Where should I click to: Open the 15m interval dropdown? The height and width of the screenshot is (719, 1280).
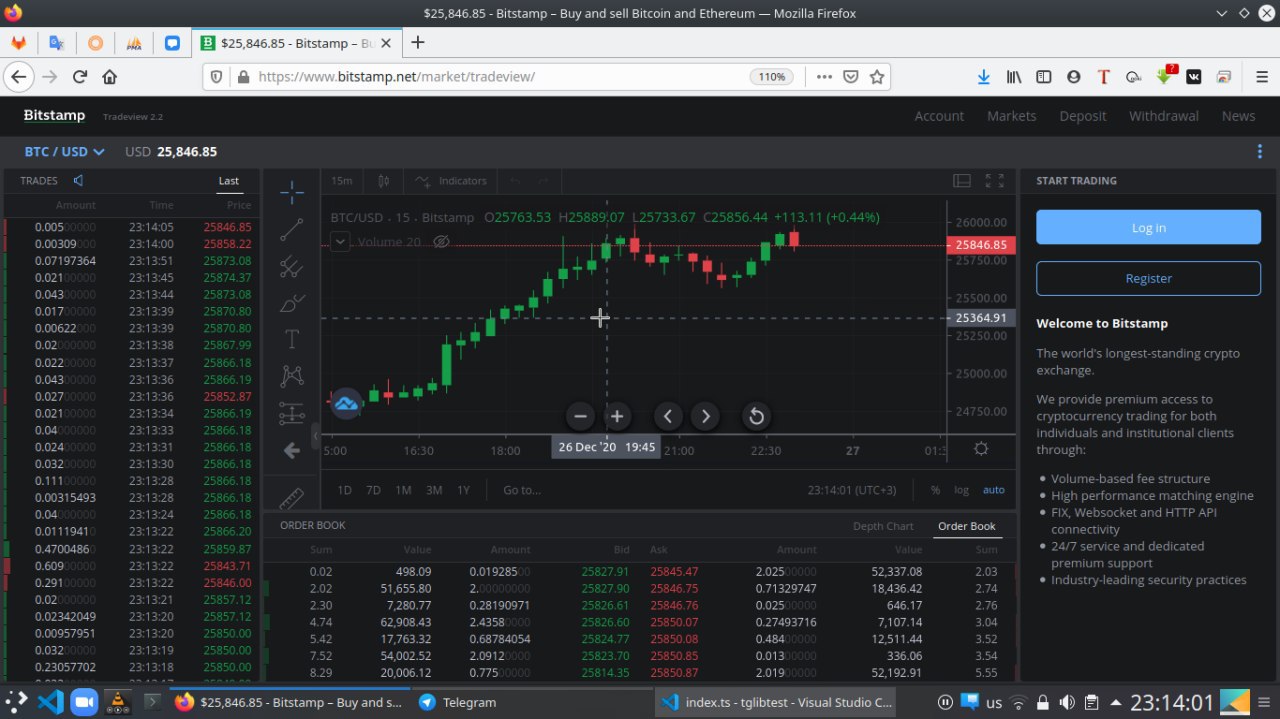coord(342,181)
